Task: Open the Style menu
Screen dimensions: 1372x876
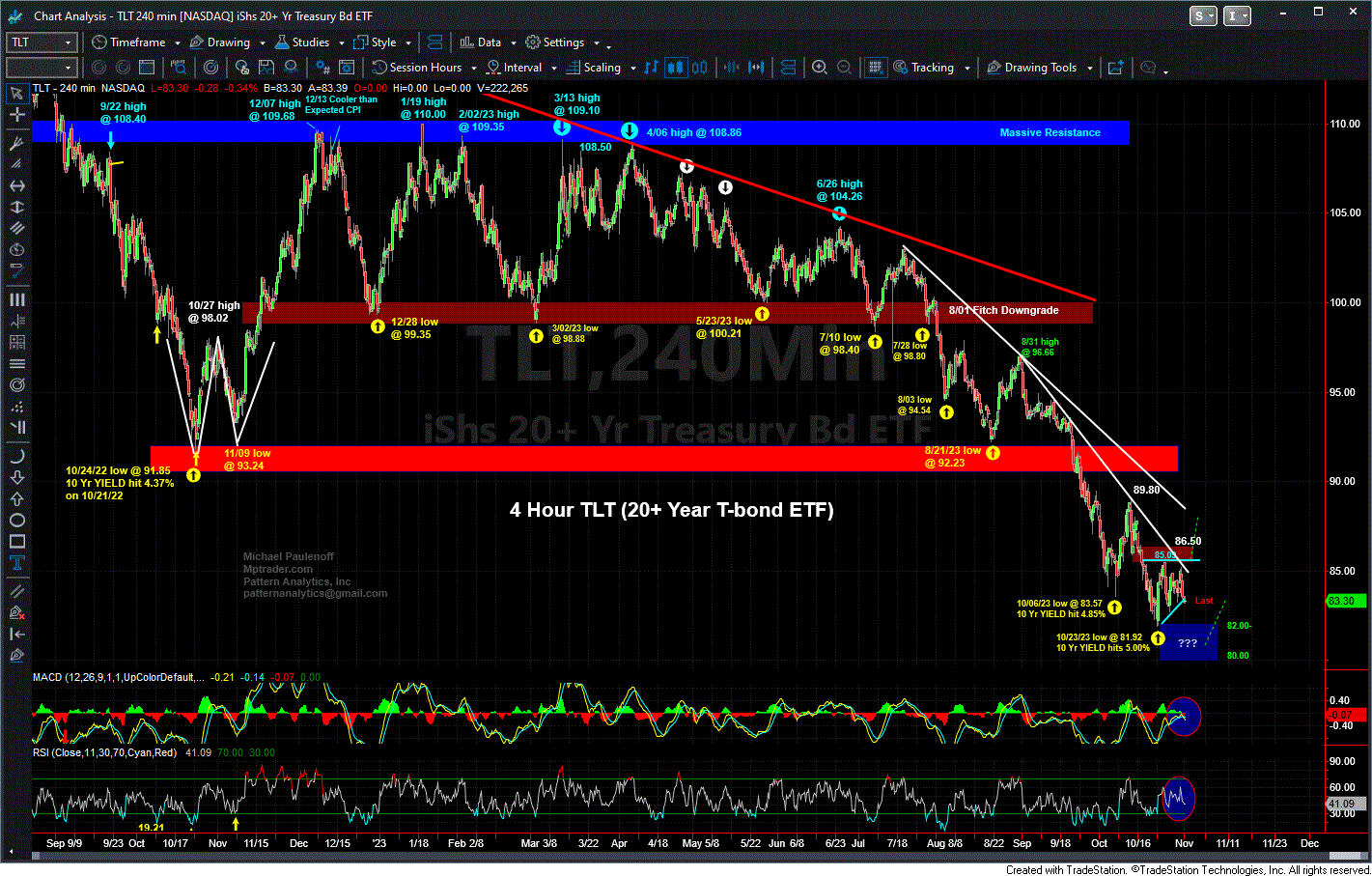Action: point(375,42)
